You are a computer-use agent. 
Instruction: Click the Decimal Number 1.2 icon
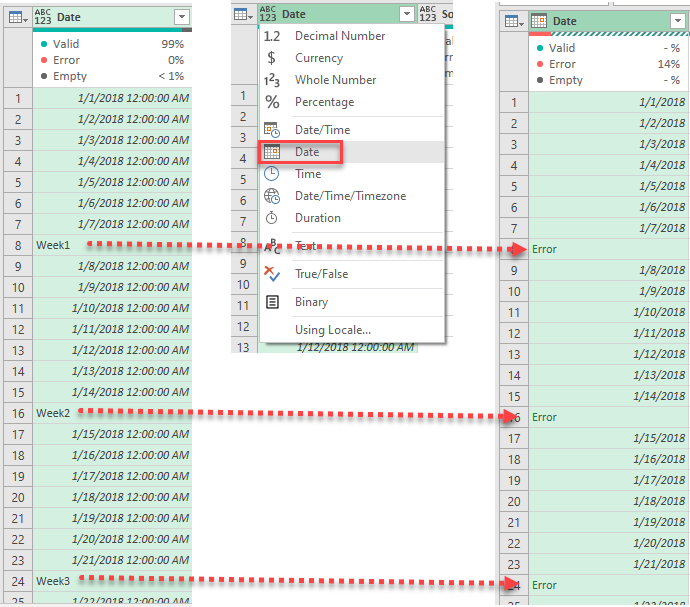click(x=271, y=36)
